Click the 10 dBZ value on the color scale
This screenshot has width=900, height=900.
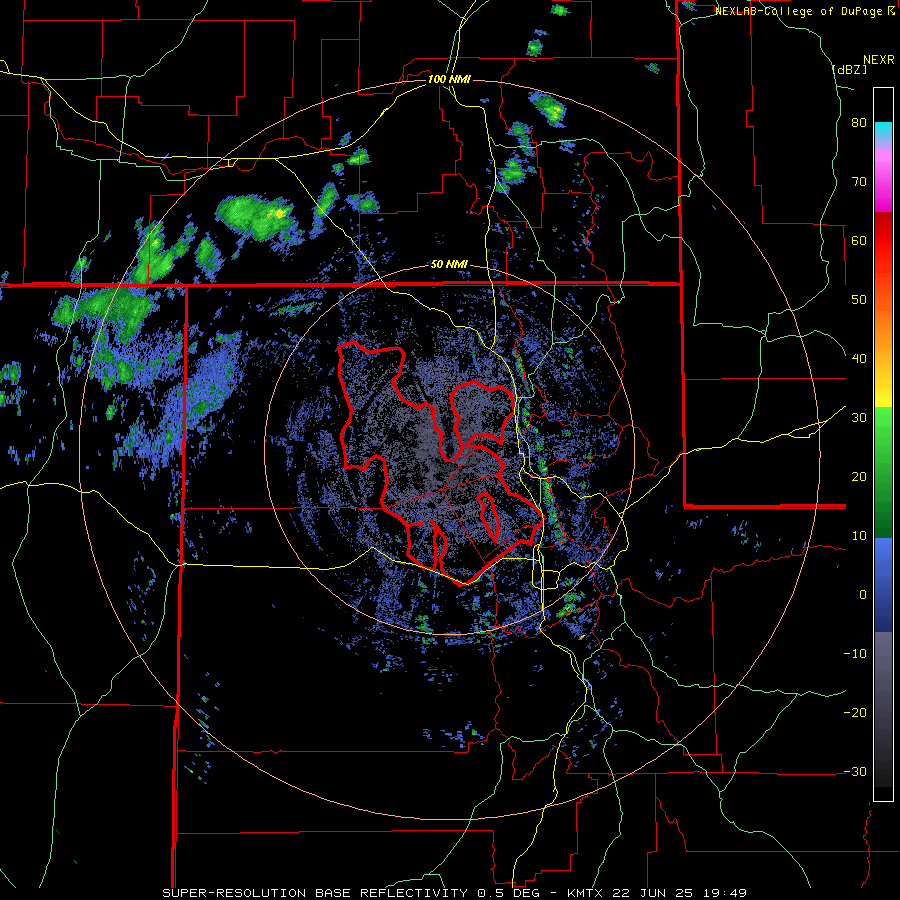(x=859, y=536)
